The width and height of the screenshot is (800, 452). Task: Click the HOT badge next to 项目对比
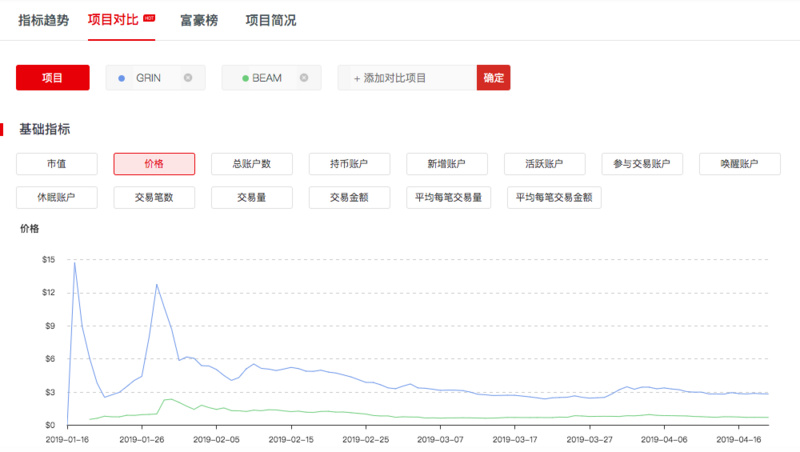point(149,18)
